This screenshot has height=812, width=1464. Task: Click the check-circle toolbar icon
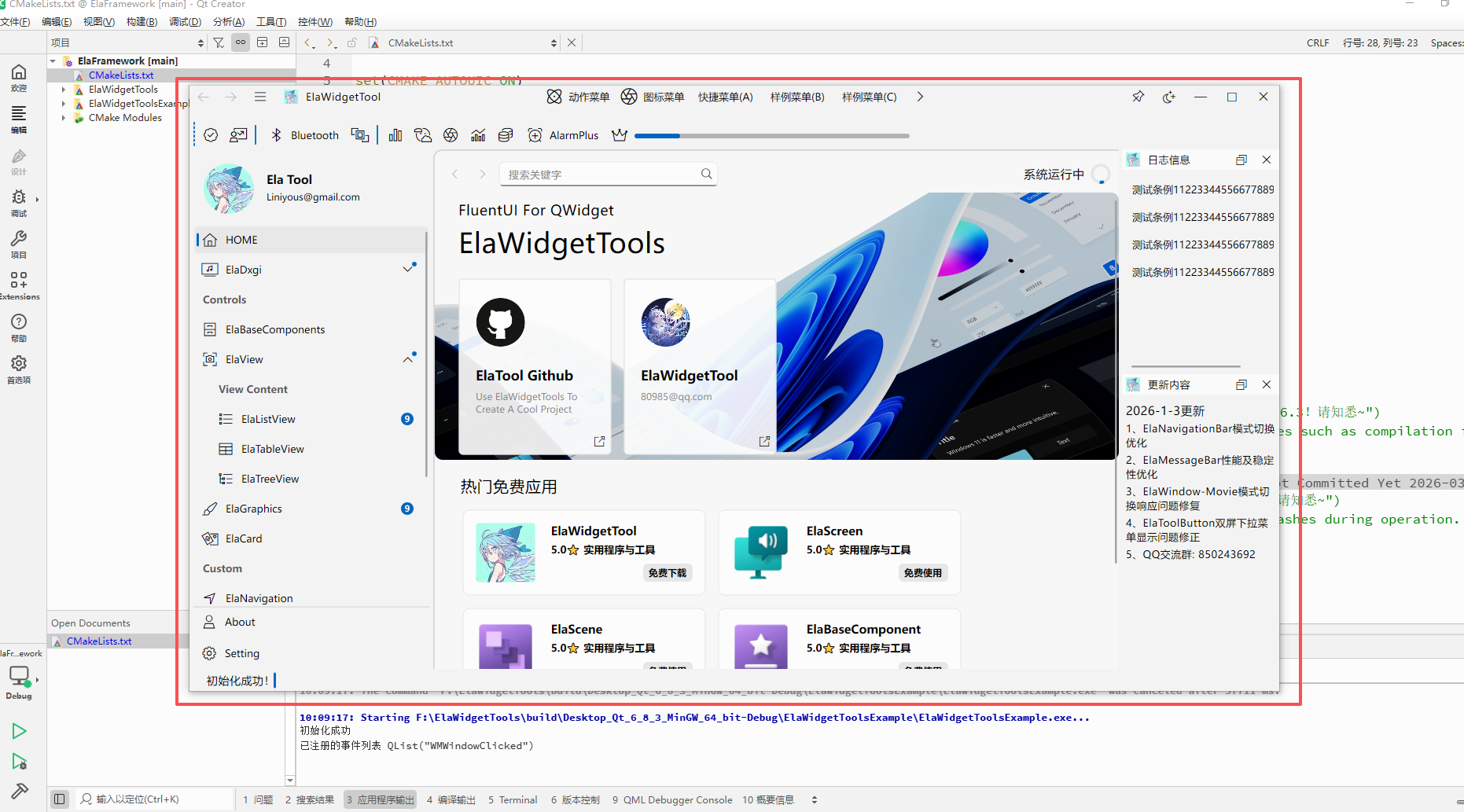click(x=211, y=135)
